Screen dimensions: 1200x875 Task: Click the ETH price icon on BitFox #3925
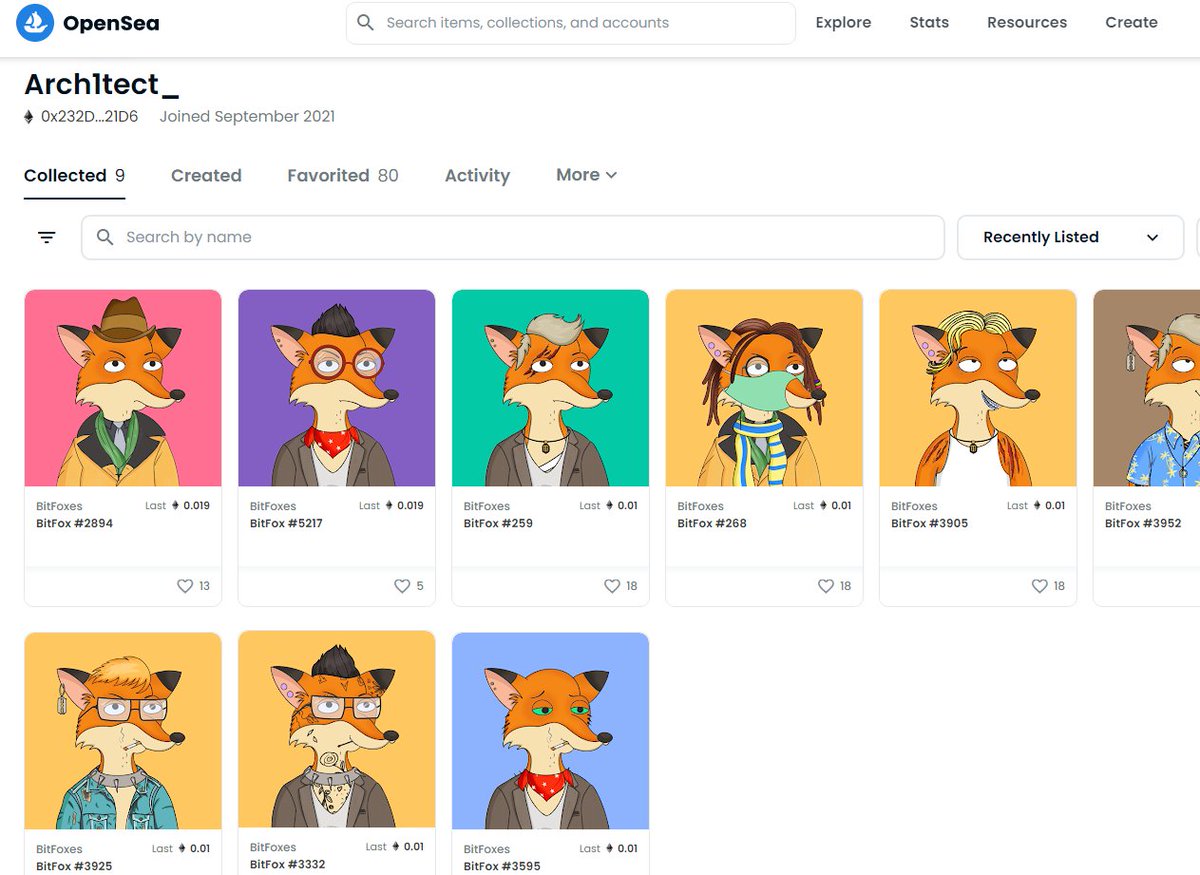click(x=182, y=848)
